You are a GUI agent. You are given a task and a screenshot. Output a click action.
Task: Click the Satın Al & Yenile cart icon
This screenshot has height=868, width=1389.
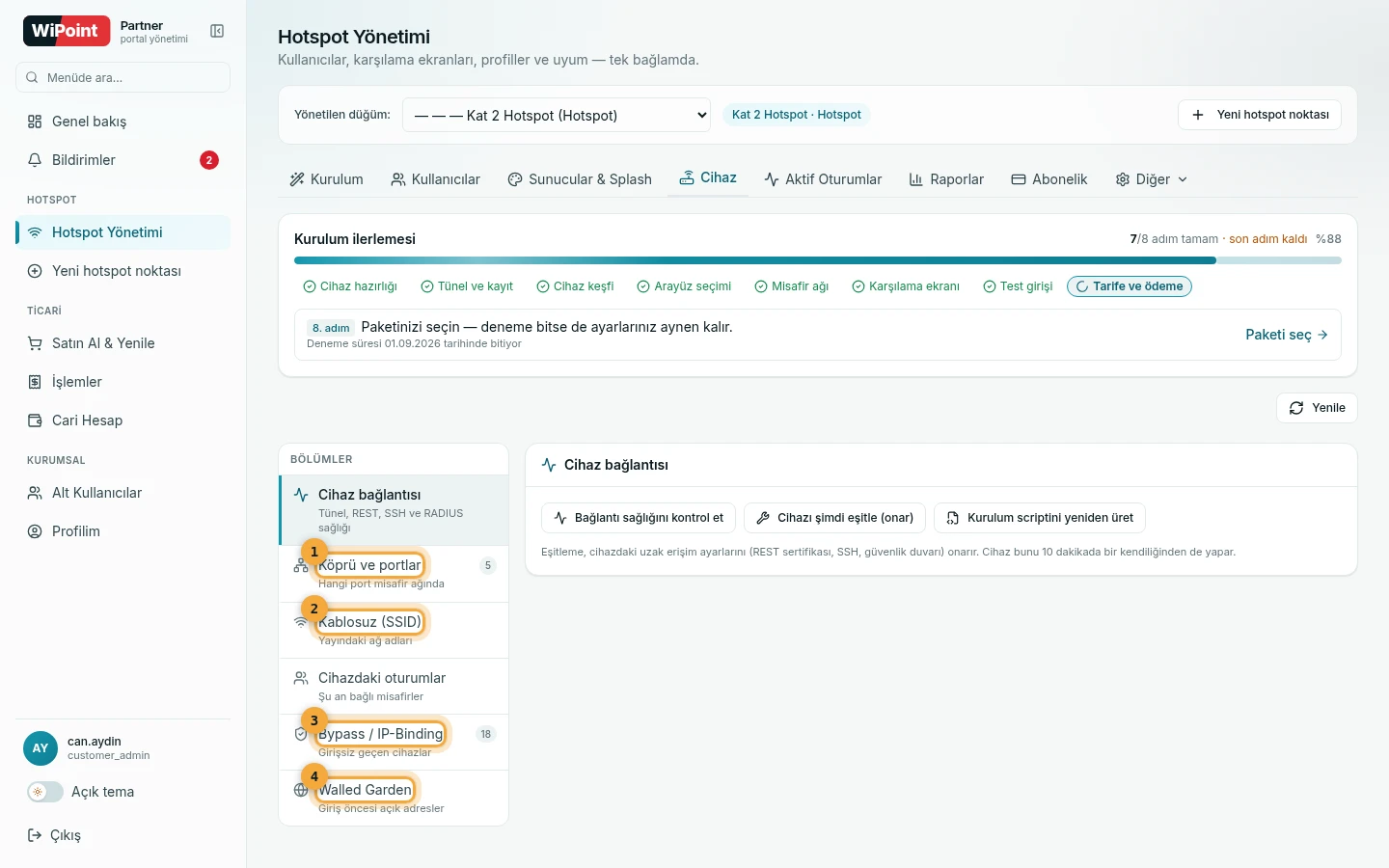coord(35,343)
